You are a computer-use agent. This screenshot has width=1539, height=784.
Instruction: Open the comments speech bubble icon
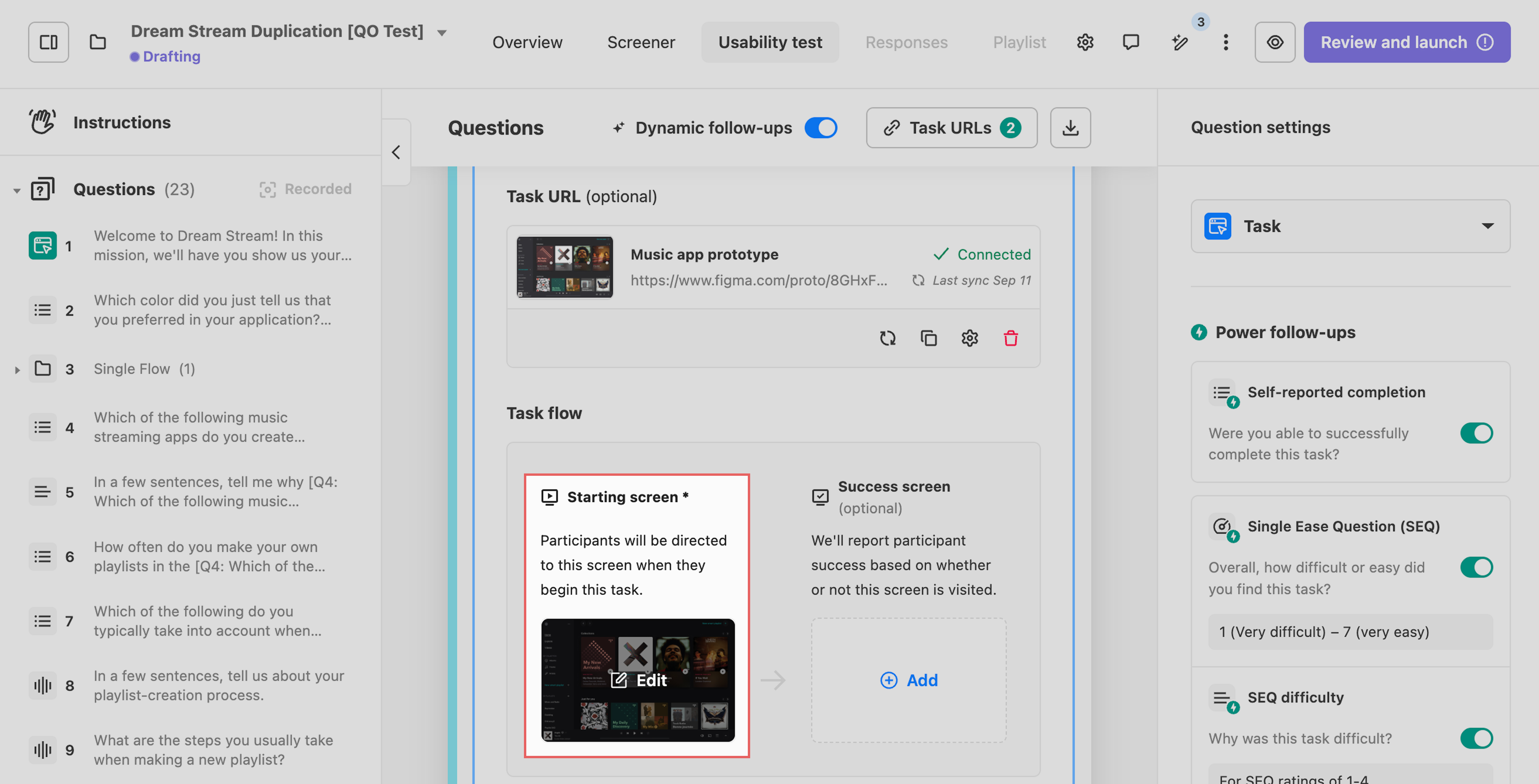[1130, 42]
